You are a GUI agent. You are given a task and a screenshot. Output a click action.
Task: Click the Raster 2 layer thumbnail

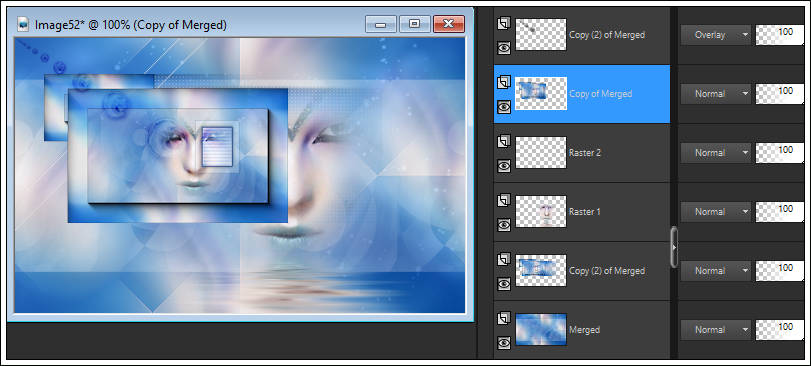click(x=541, y=152)
